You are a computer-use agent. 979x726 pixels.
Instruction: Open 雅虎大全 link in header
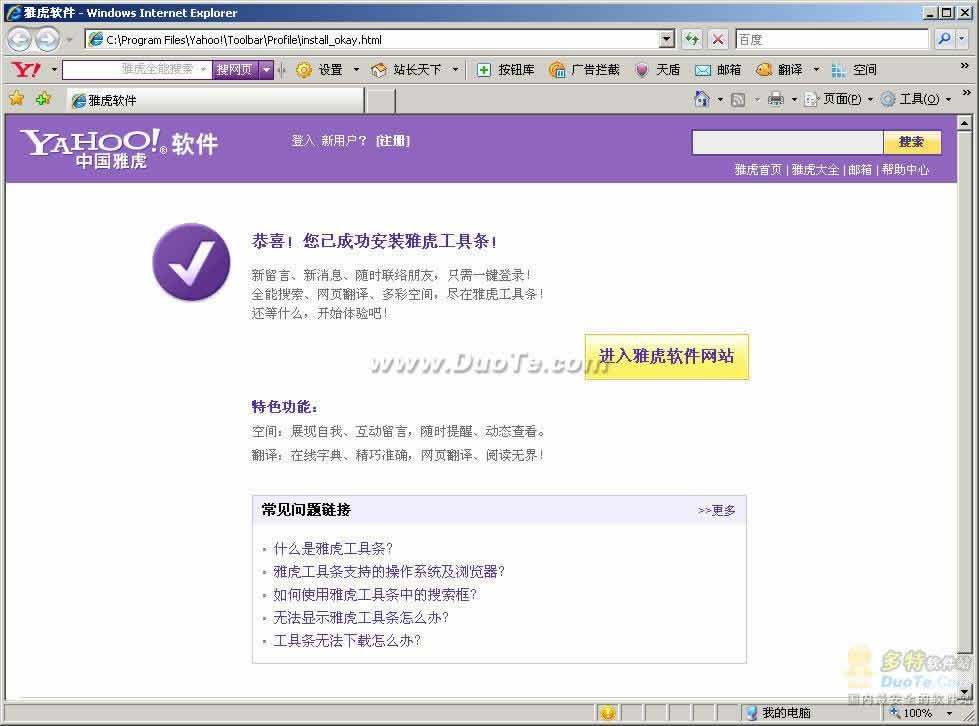pyautogui.click(x=815, y=170)
